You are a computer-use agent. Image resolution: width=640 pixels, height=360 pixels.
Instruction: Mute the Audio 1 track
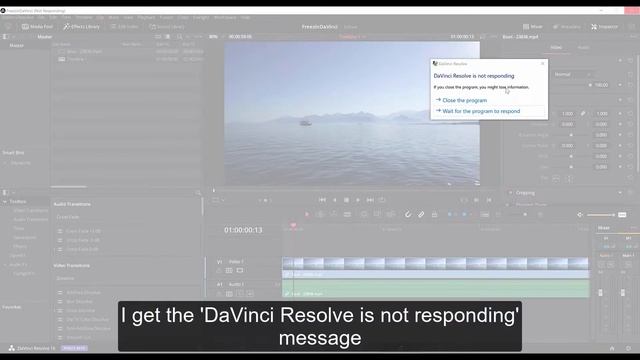click(250, 293)
